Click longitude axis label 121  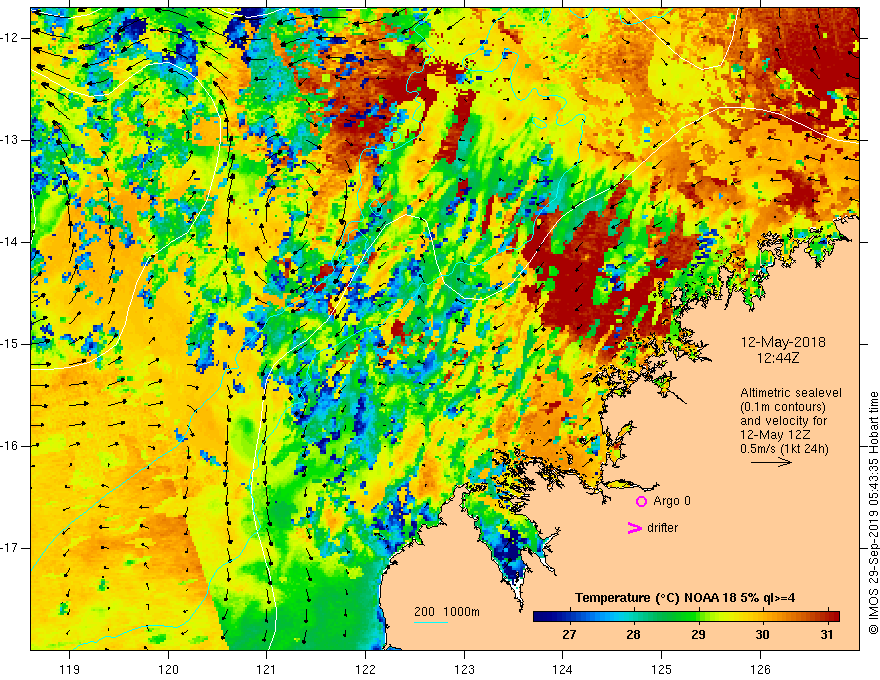(267, 669)
